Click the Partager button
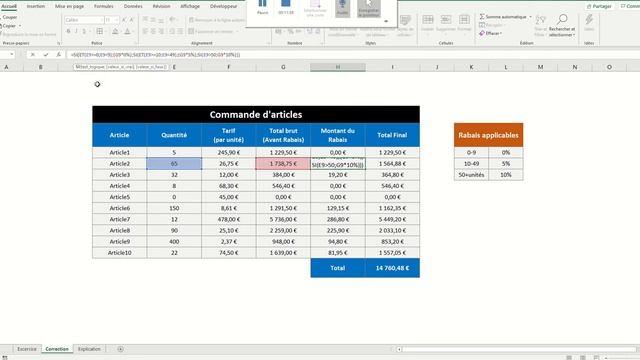 click(599, 6)
